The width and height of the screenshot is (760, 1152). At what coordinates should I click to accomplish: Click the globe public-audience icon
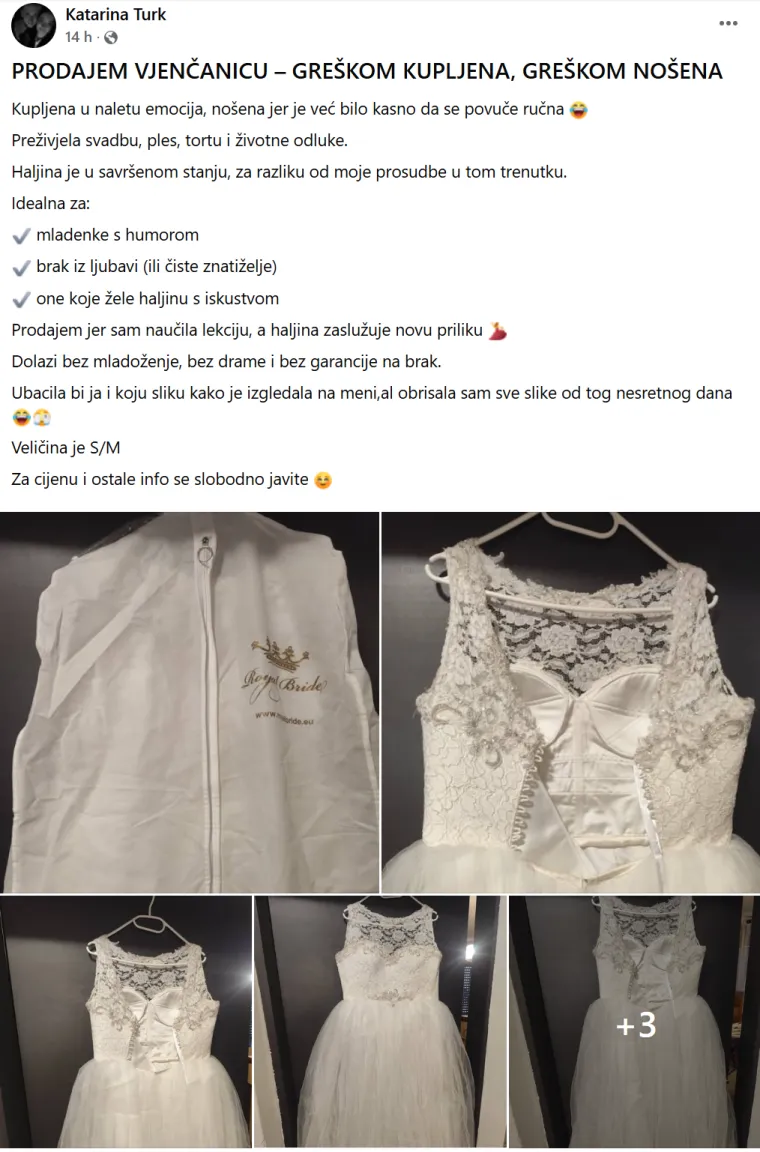tap(111, 37)
